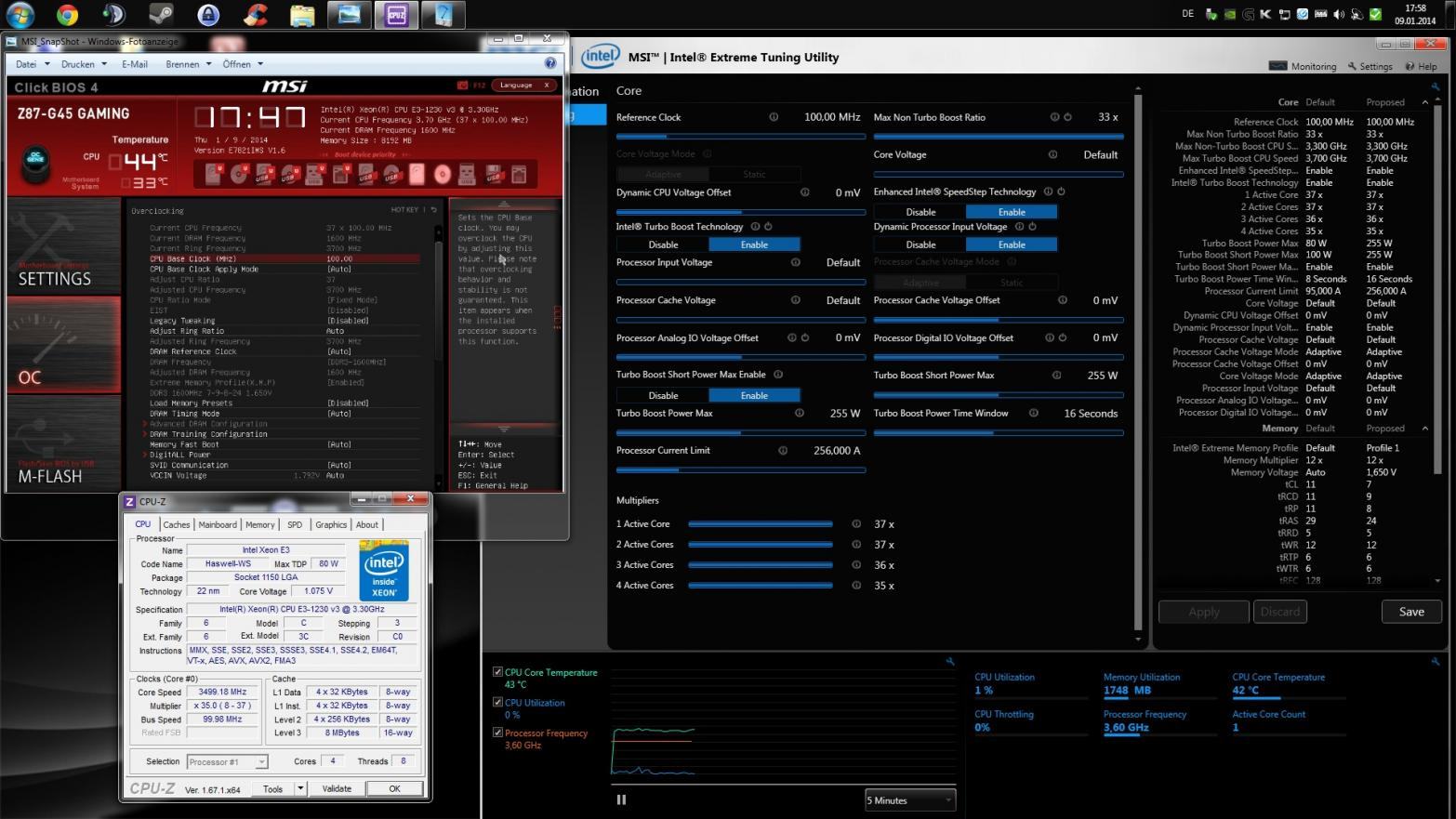Open the Brennen dropdown menu
The height and width of the screenshot is (819, 1456).
188,64
